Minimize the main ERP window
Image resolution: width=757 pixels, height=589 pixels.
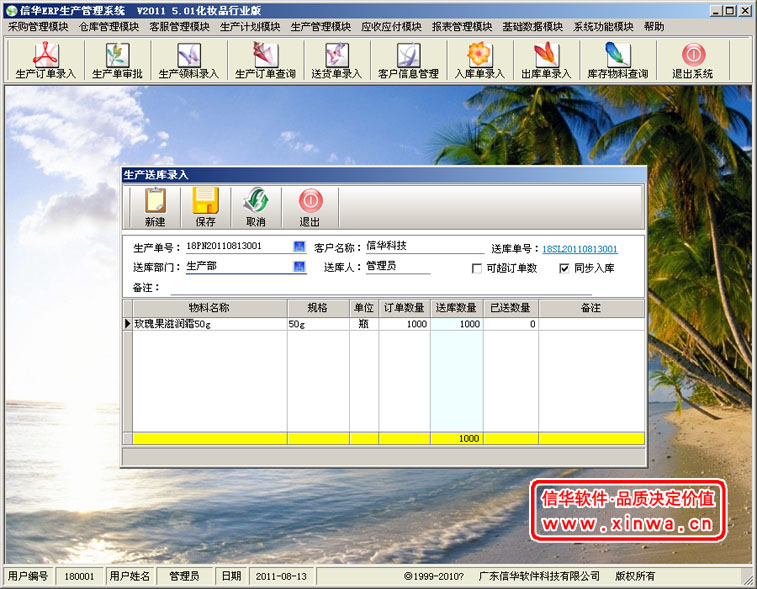pyautogui.click(x=716, y=10)
